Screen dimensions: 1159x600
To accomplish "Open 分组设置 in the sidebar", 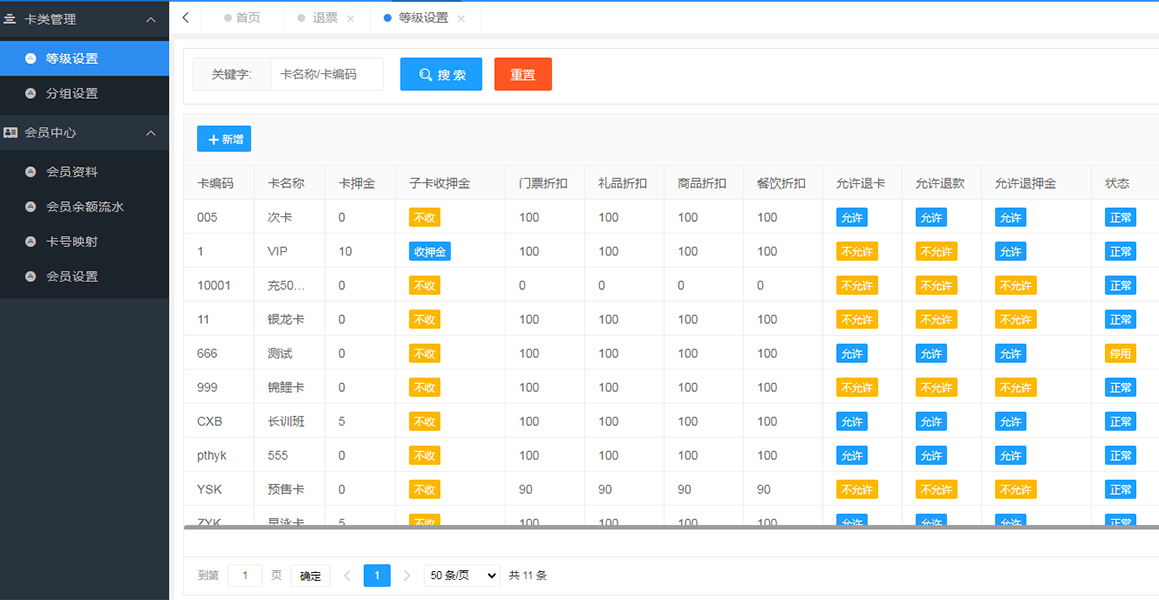I will 72,94.
